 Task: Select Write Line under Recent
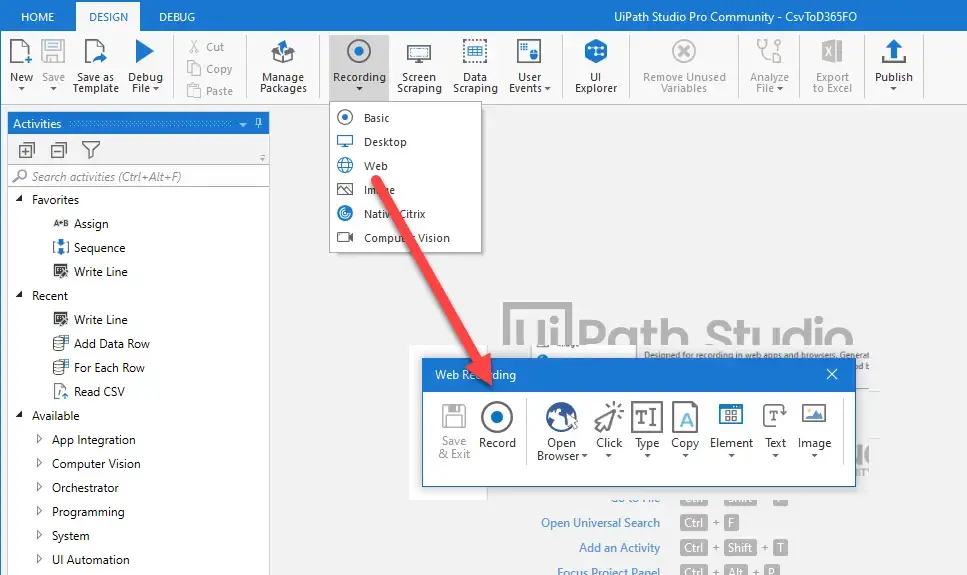90,320
